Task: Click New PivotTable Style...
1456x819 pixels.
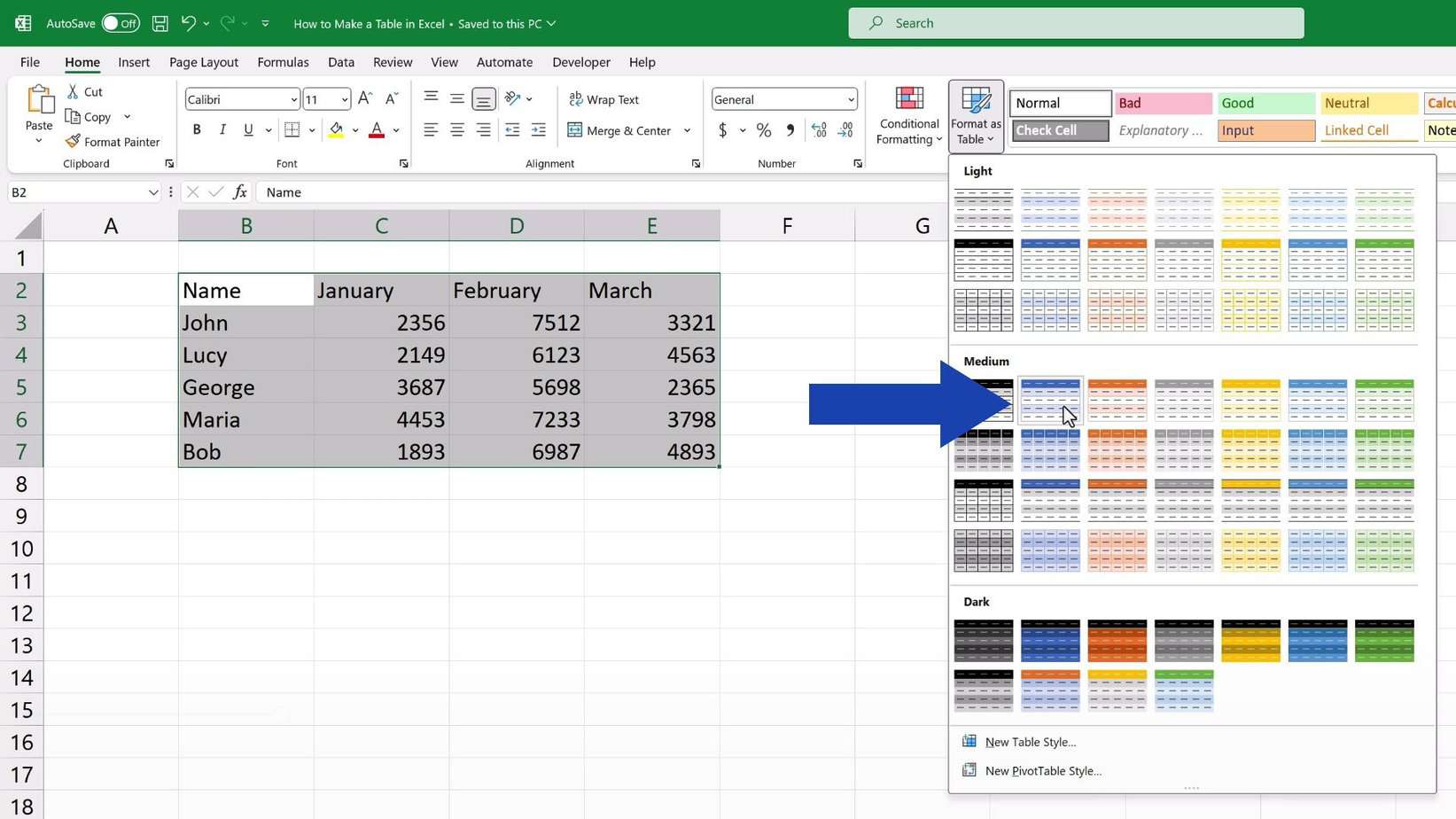Action: point(1042,770)
